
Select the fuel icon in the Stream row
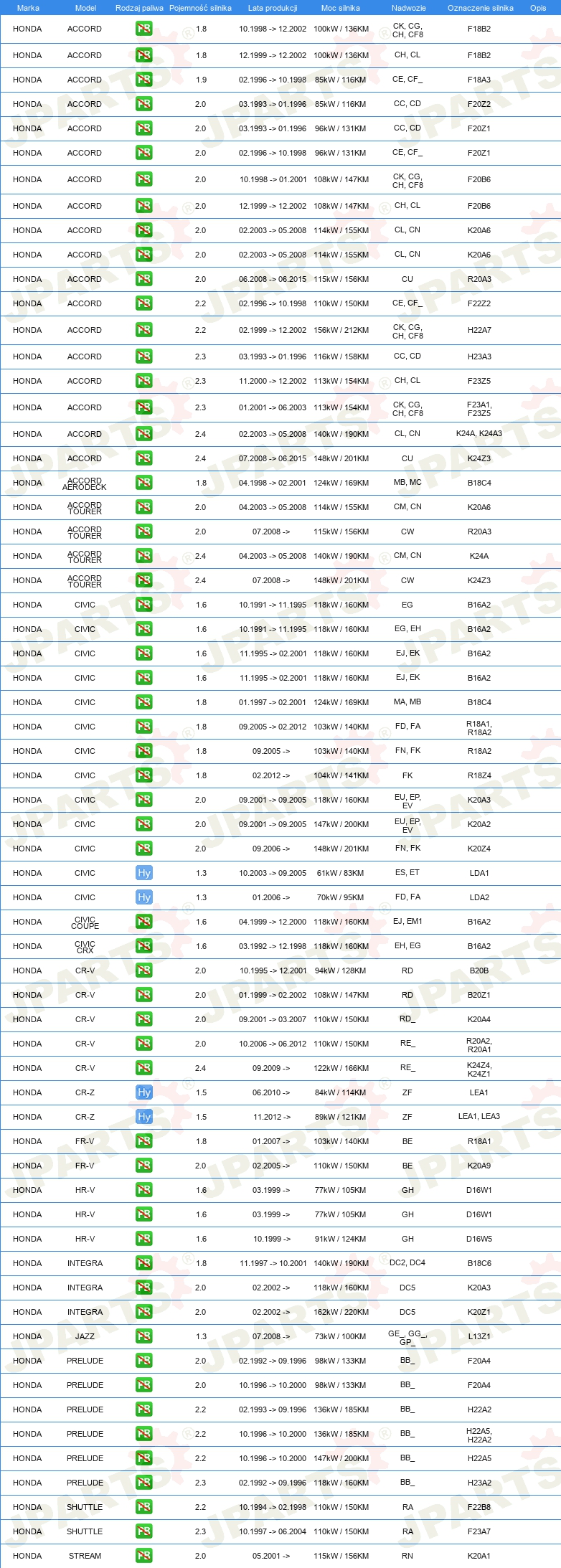[x=144, y=1556]
